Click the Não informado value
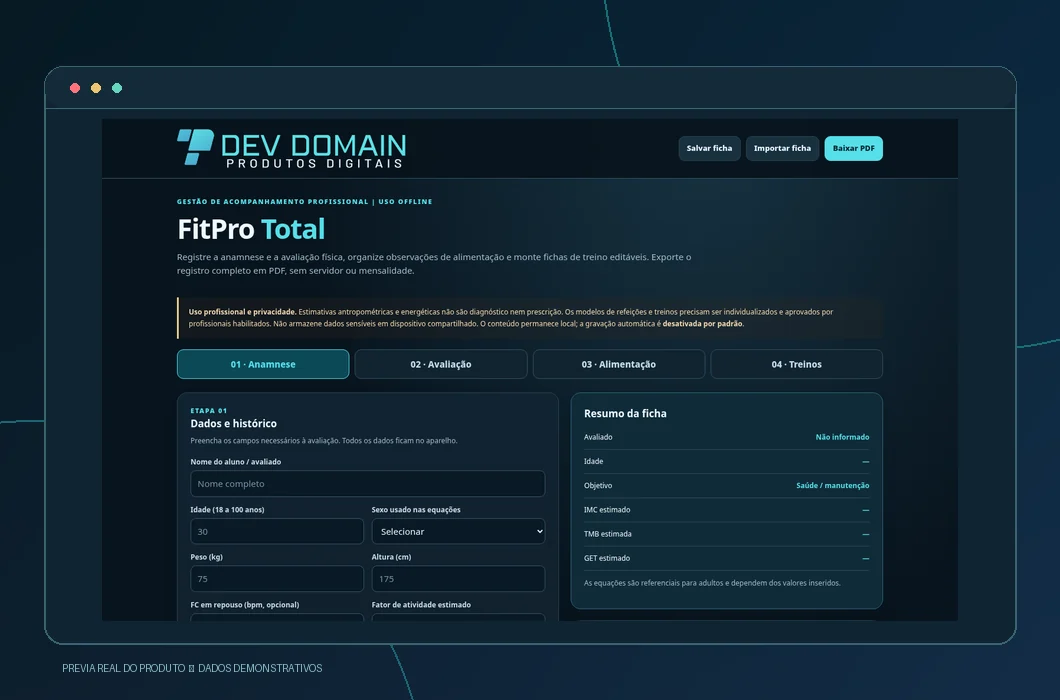The width and height of the screenshot is (1060, 700). [842, 437]
